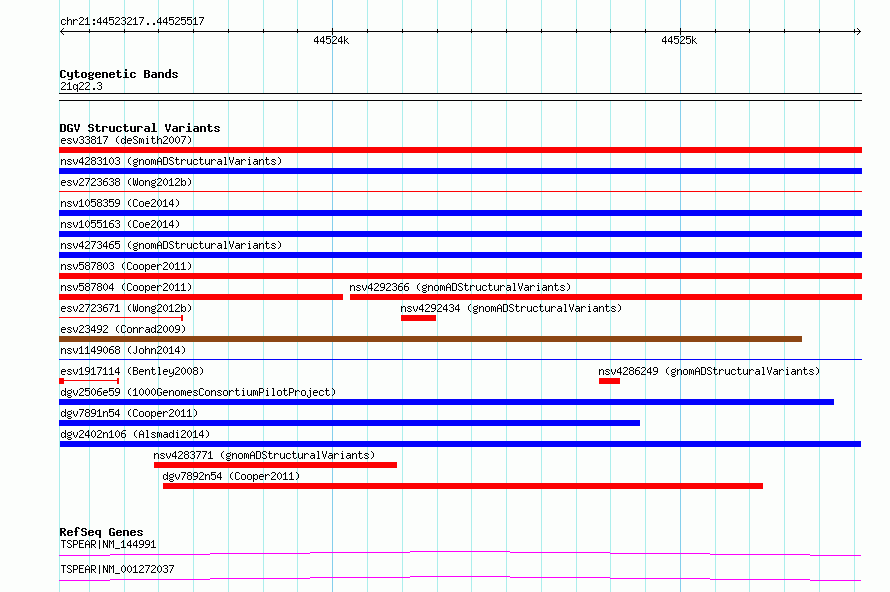Click the short red bar under nsv4292434

point(418,318)
